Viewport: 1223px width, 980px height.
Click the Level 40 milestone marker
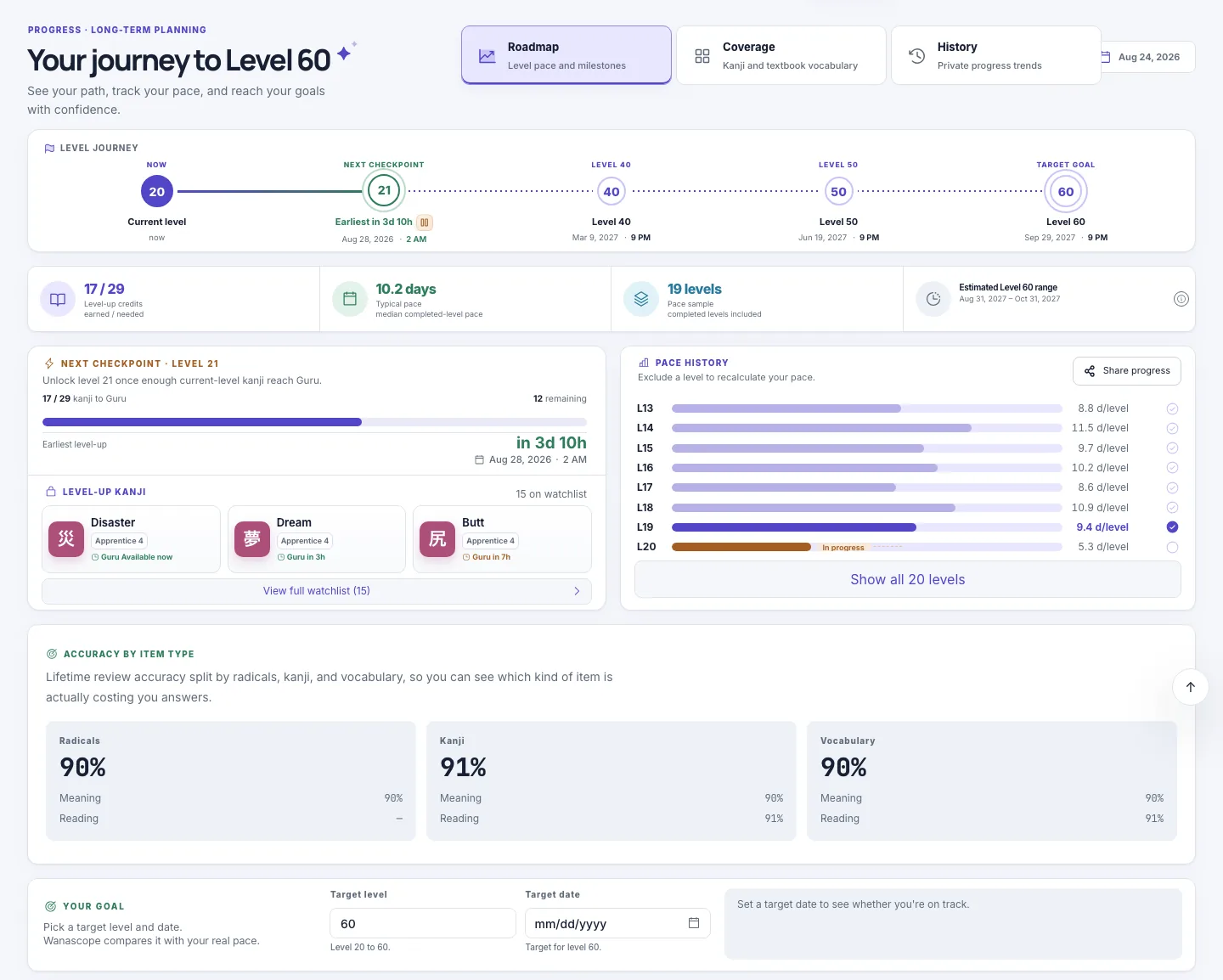tap(611, 192)
